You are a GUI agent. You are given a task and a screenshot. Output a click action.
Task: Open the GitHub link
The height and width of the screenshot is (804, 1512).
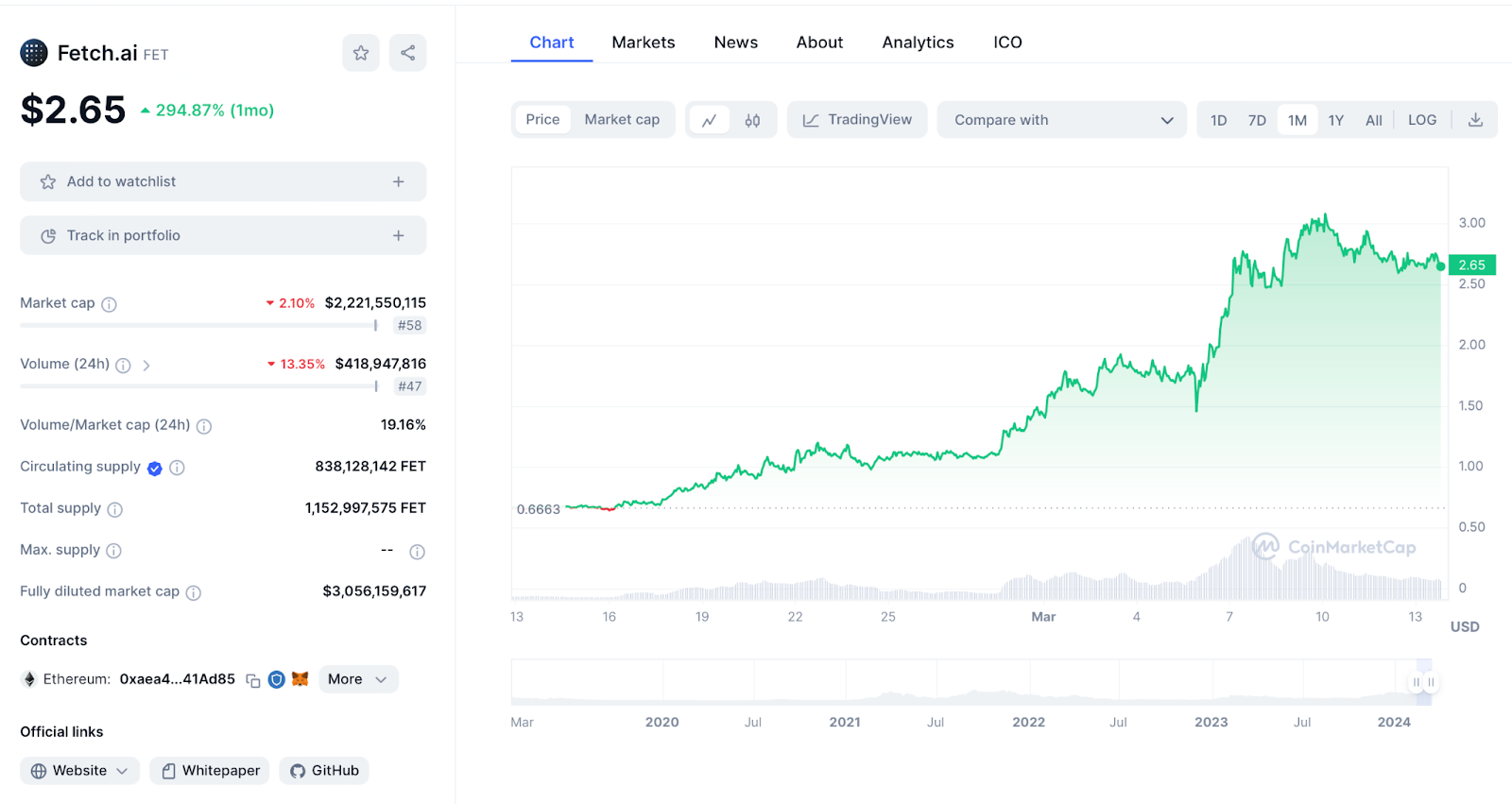324,771
